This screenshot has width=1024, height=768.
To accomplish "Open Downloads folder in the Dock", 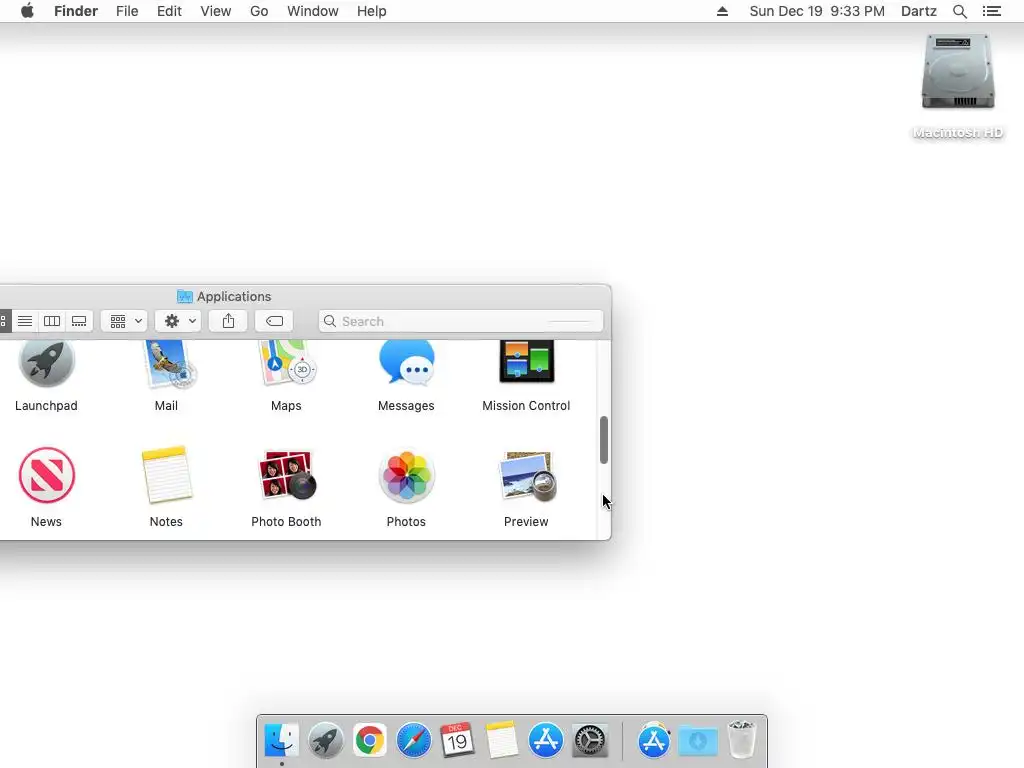I will tap(697, 741).
